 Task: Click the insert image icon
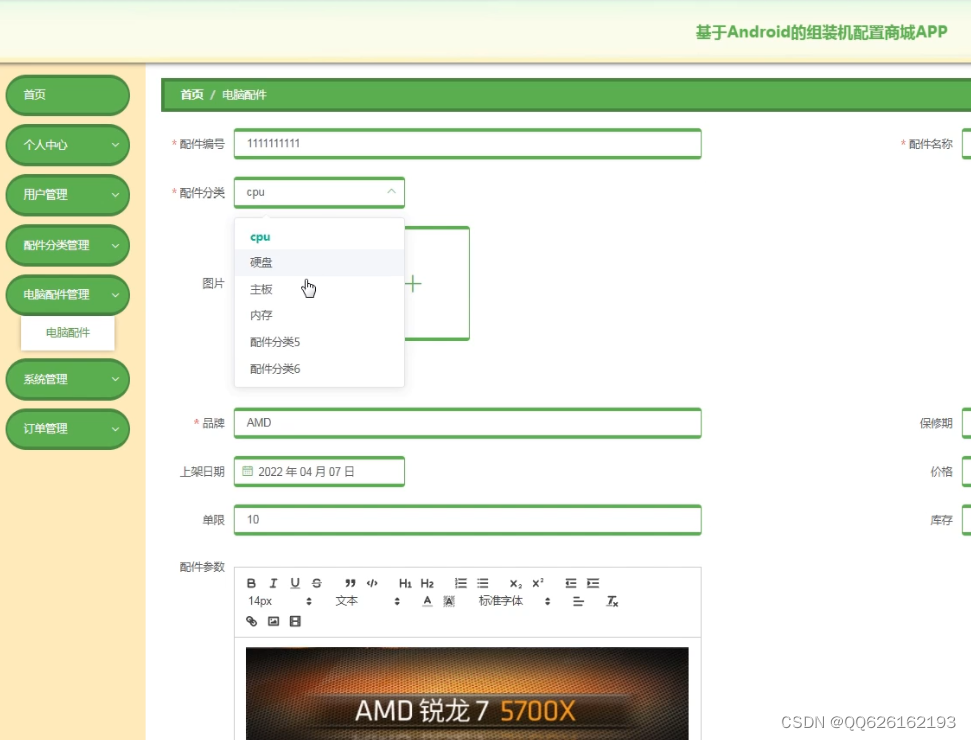[271, 621]
